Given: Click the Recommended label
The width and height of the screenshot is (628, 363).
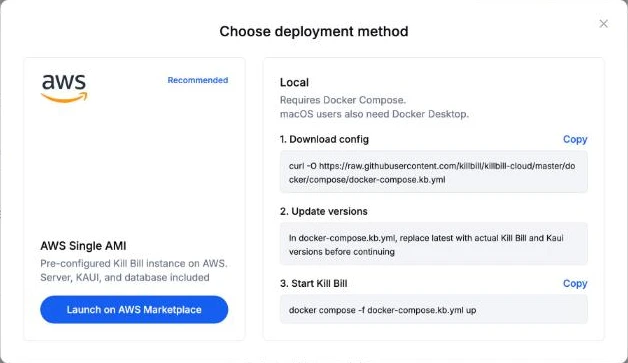Looking at the screenshot, I should point(198,80).
